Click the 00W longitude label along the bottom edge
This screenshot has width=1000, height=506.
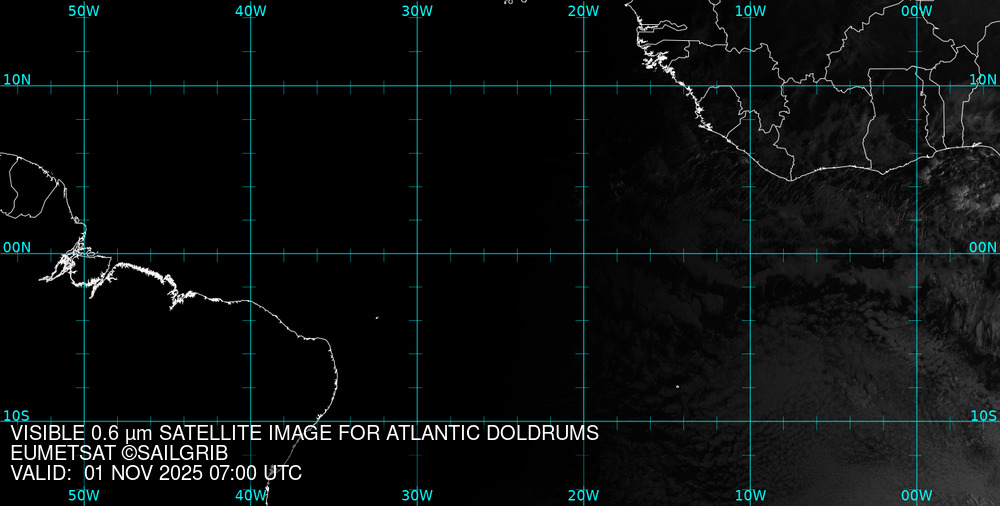pyautogui.click(x=916, y=495)
